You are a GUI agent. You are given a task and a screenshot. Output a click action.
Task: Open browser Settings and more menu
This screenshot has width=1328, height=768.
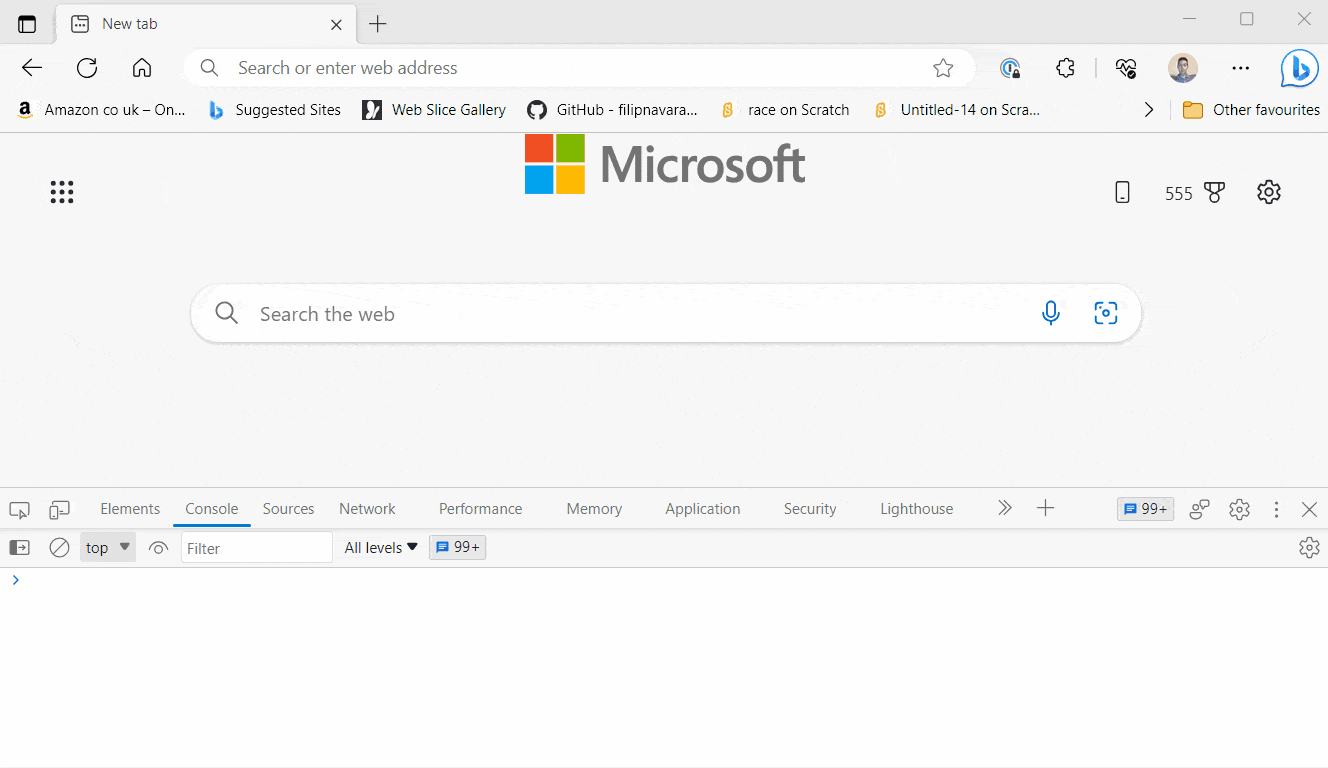[x=1241, y=68]
